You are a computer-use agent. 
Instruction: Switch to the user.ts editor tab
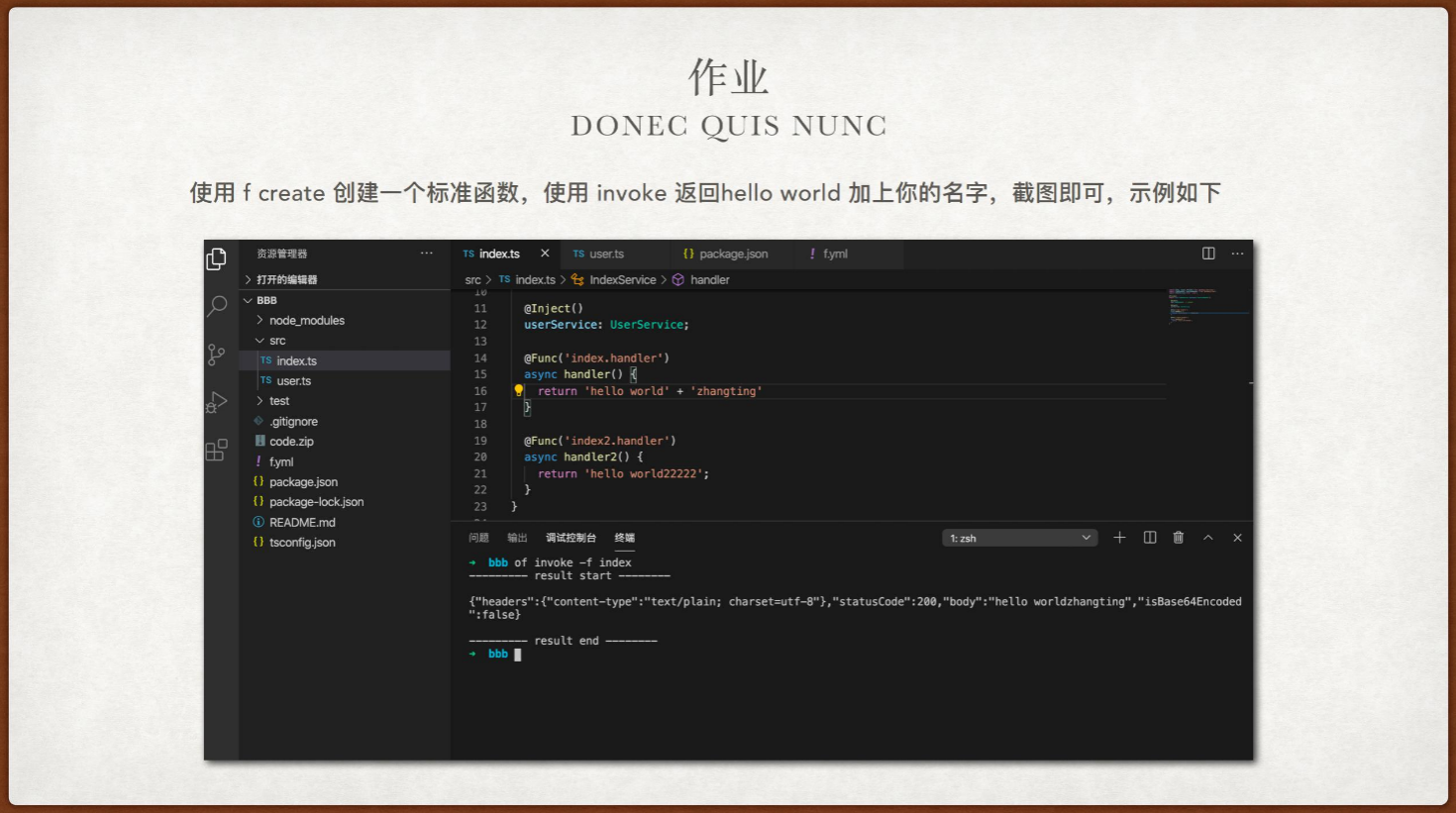605,254
